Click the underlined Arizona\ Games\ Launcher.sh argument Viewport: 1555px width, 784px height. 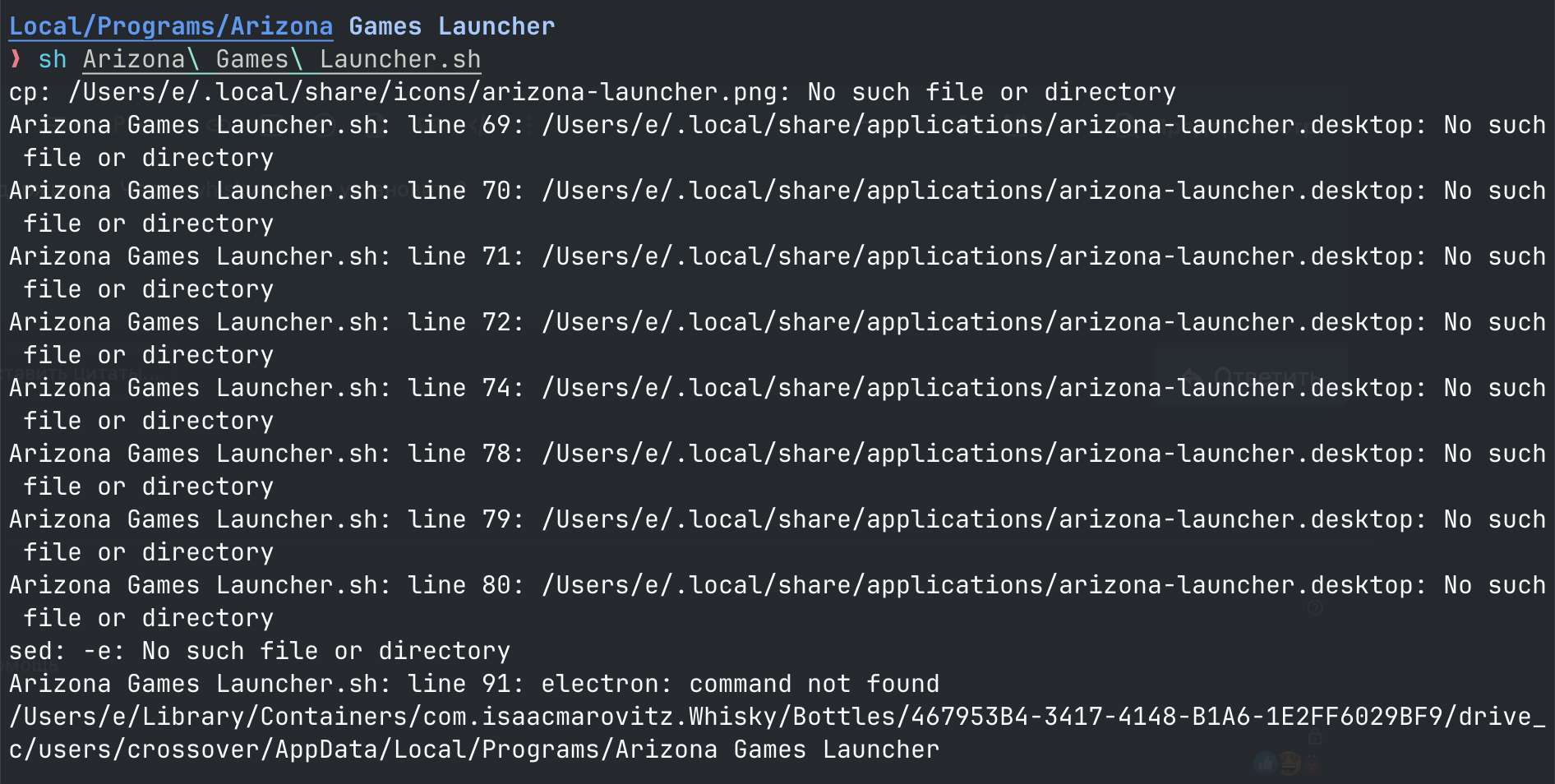(281, 59)
